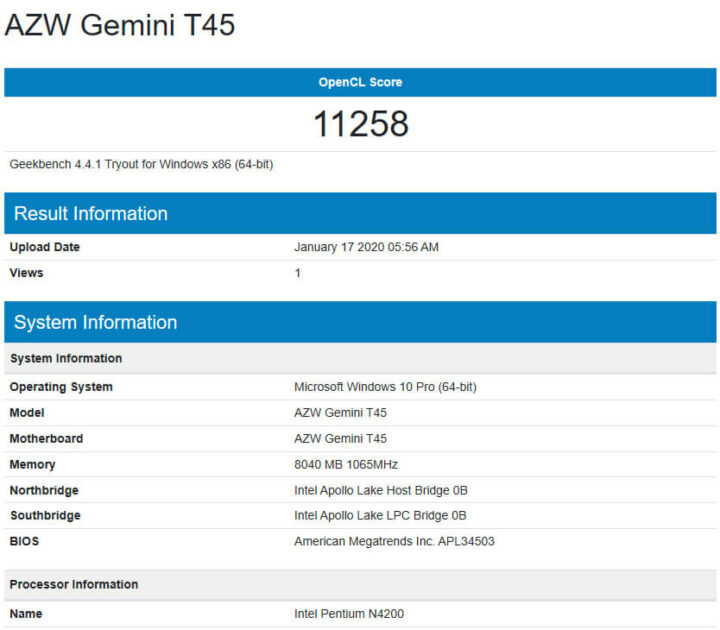This screenshot has height=630, width=720.
Task: Click the Processor Information subheader
Action: click(x=74, y=584)
